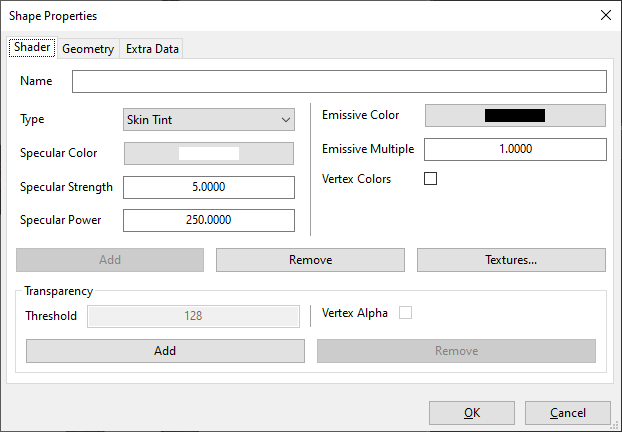Click the Transparency group label

tap(58, 291)
